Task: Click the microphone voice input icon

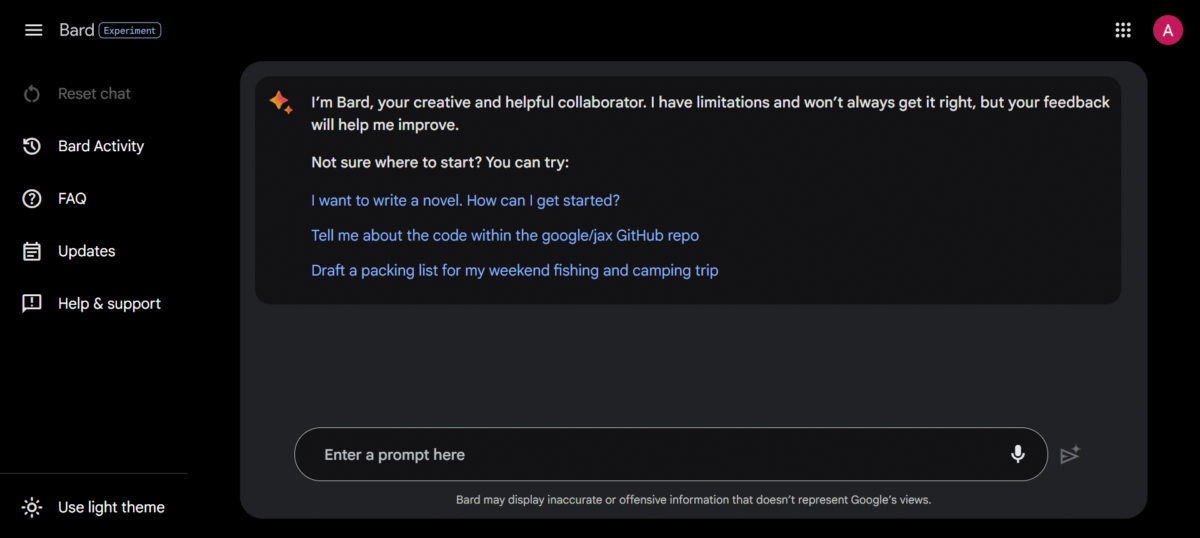Action: 1017,454
